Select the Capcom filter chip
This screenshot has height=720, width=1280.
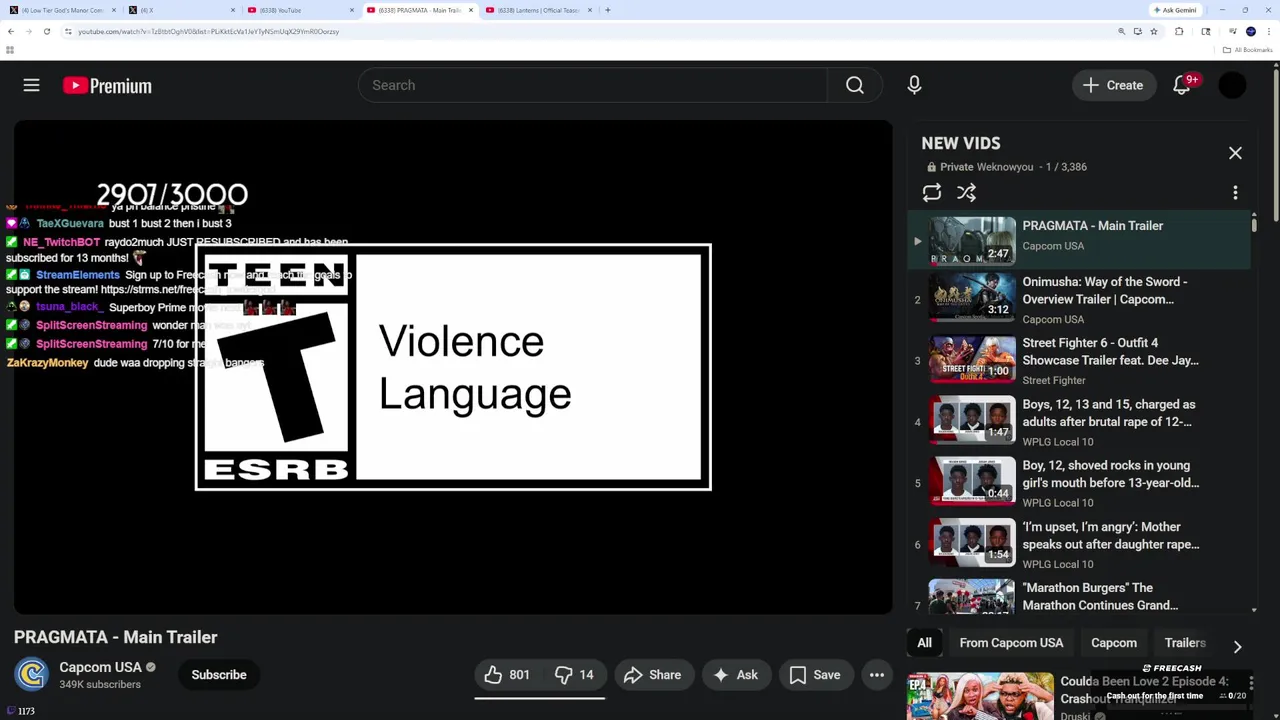pyautogui.click(x=1114, y=643)
